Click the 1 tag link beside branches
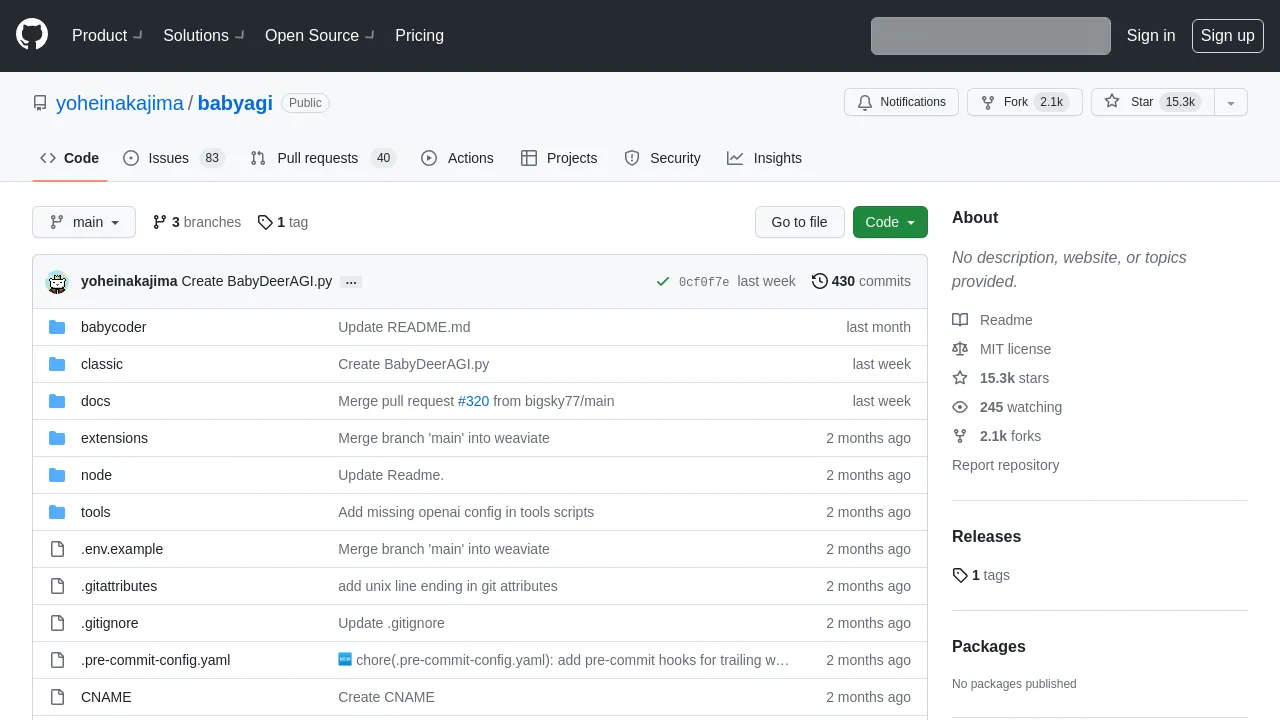This screenshot has width=1280, height=720. click(x=283, y=222)
